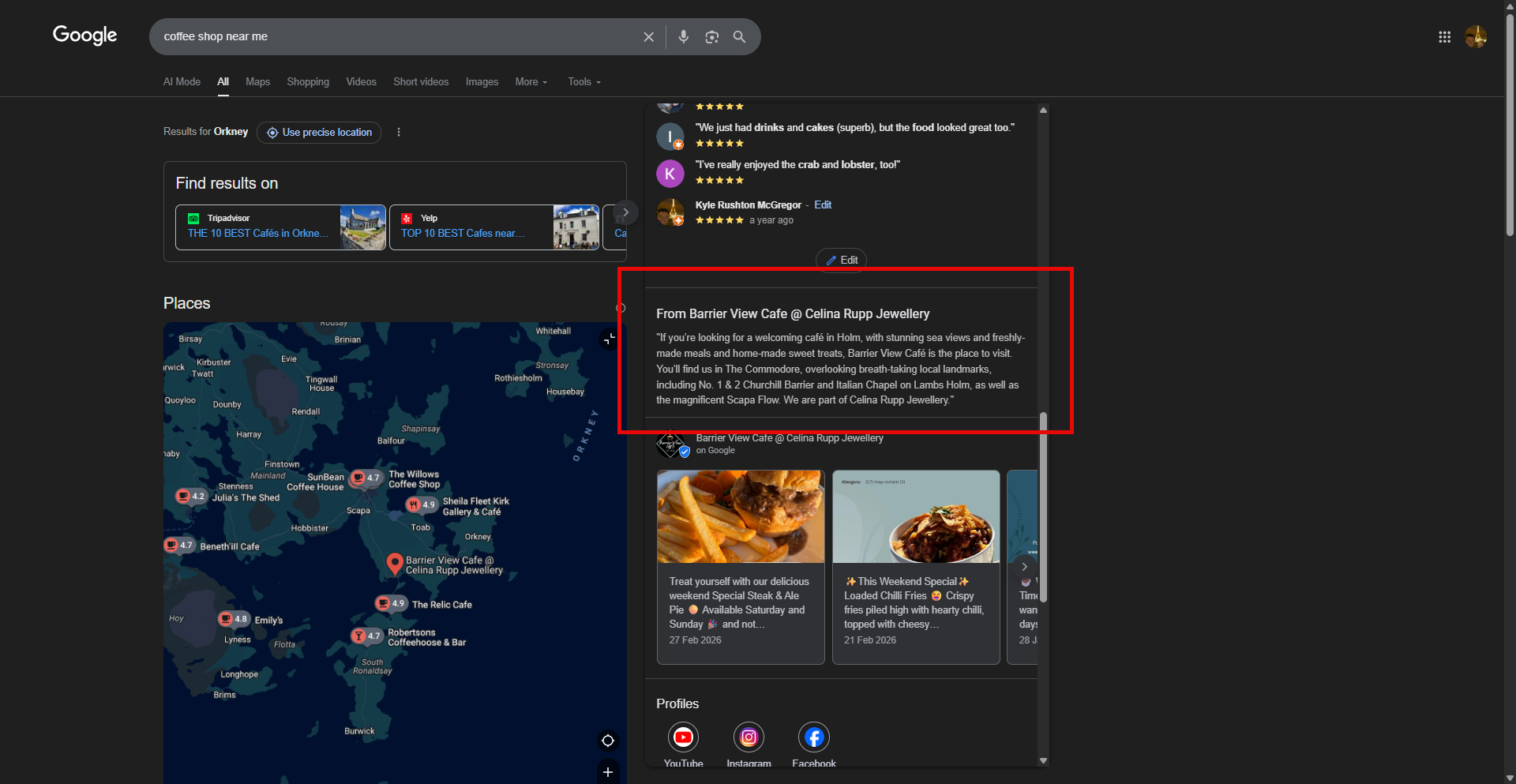Open the Videos tab
The width and height of the screenshot is (1516, 784).
pos(361,82)
